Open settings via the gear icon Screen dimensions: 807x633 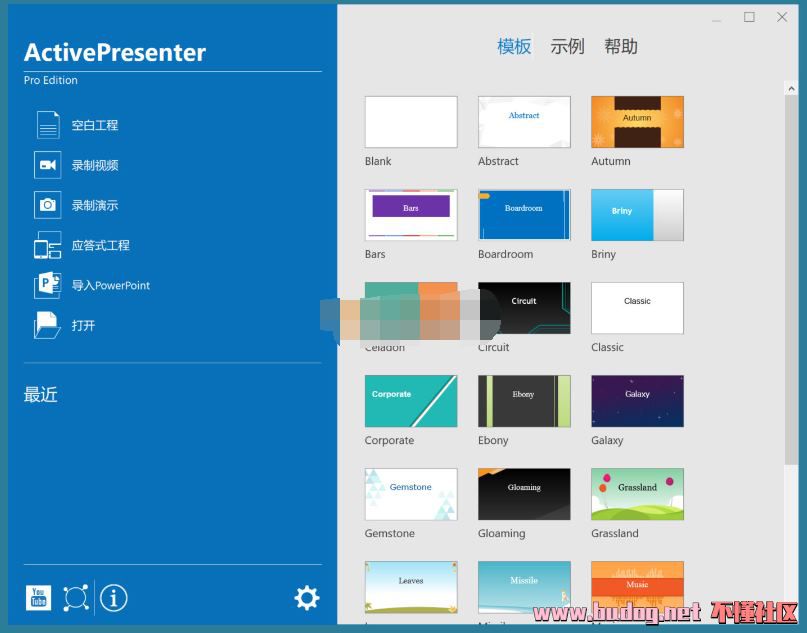(307, 598)
